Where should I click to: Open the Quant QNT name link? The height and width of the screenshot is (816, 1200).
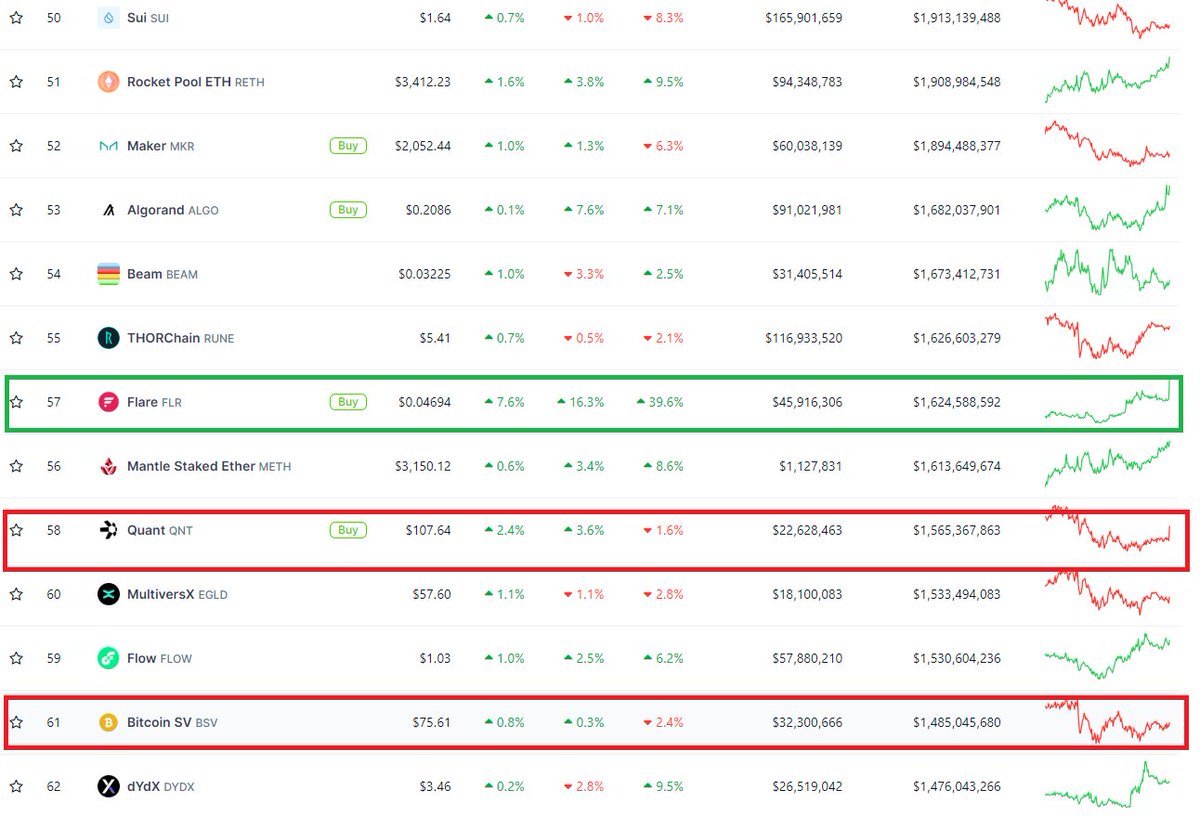point(160,530)
